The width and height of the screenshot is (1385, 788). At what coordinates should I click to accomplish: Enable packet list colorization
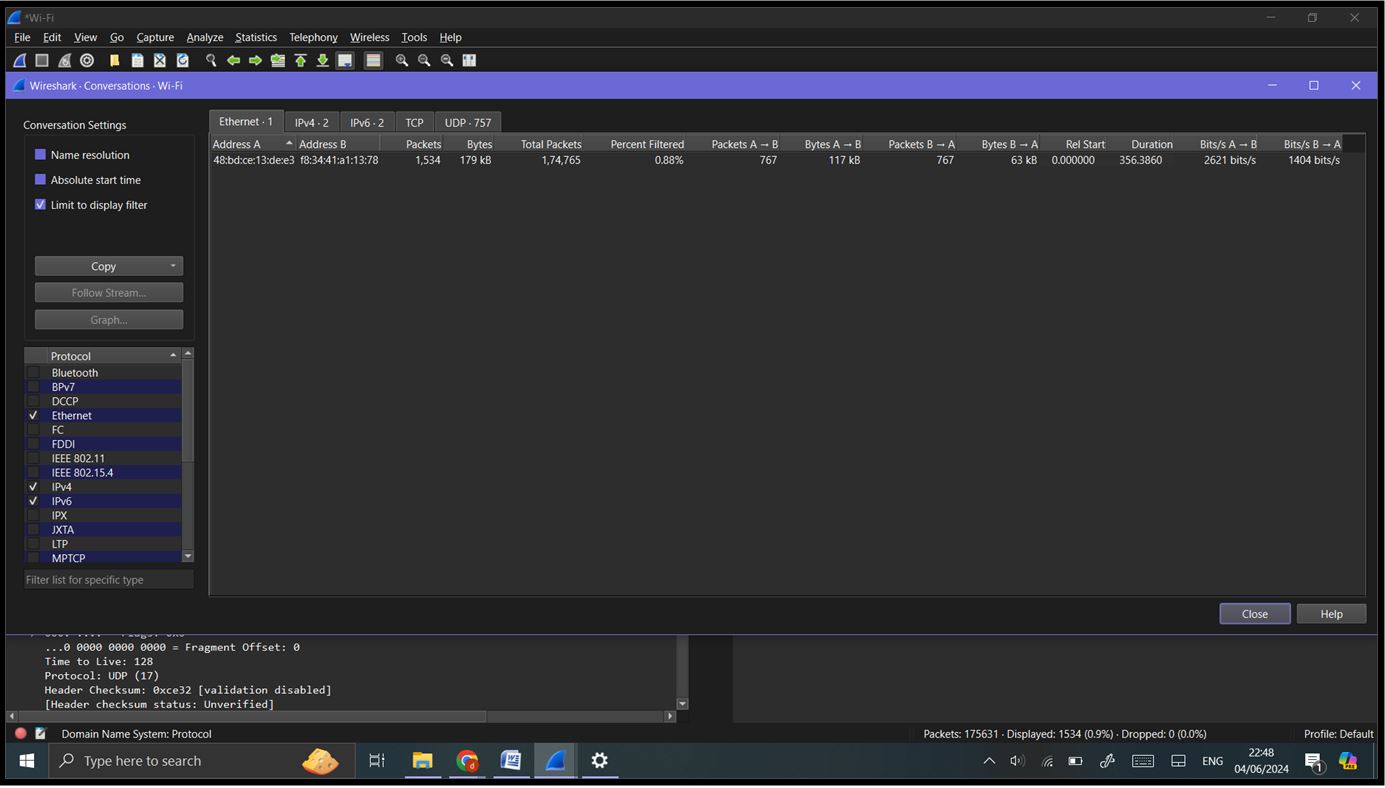pyautogui.click(x=372, y=60)
